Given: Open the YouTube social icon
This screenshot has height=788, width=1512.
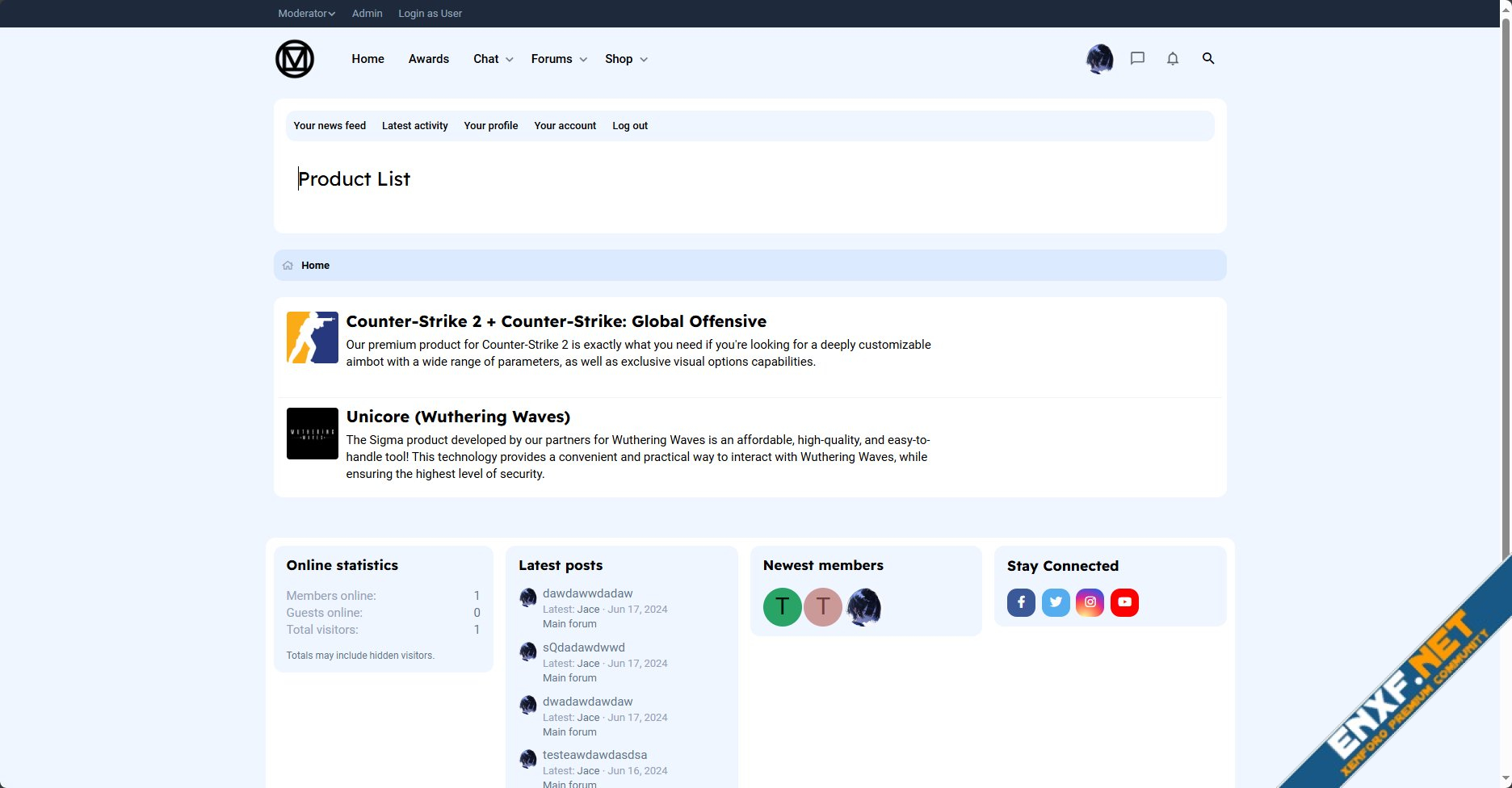Looking at the screenshot, I should pyautogui.click(x=1125, y=602).
